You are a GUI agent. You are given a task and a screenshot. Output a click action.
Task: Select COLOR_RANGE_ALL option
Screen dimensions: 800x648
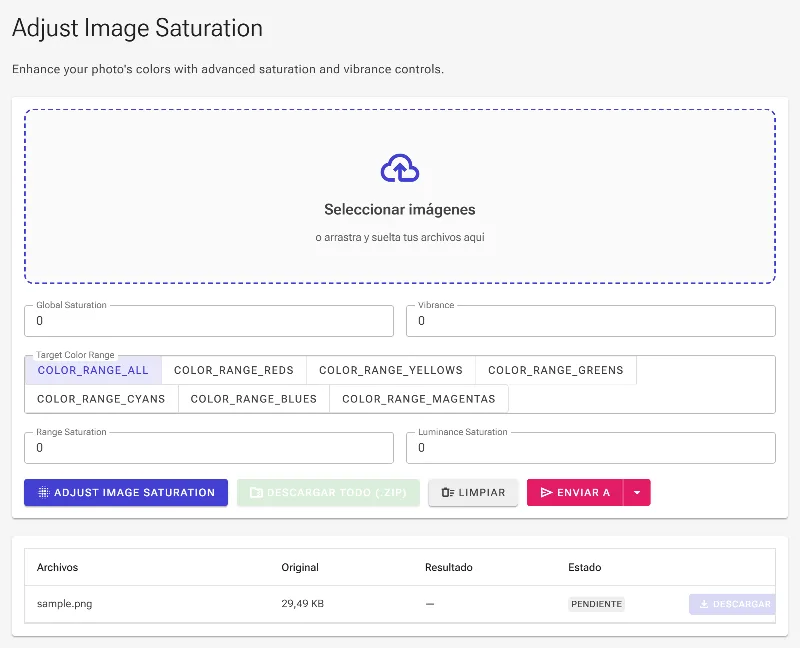93,370
